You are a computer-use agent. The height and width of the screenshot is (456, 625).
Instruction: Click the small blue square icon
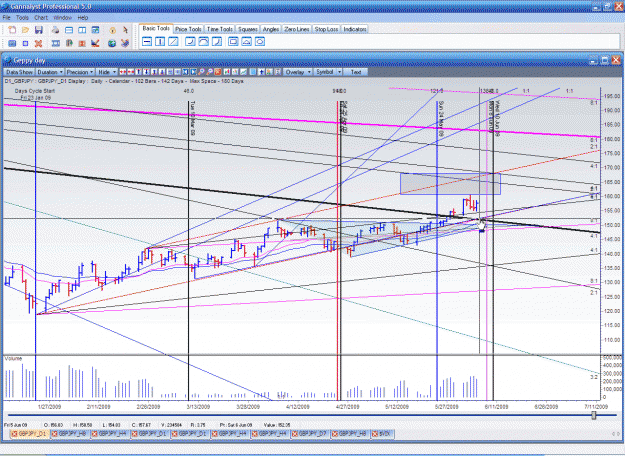point(25,43)
